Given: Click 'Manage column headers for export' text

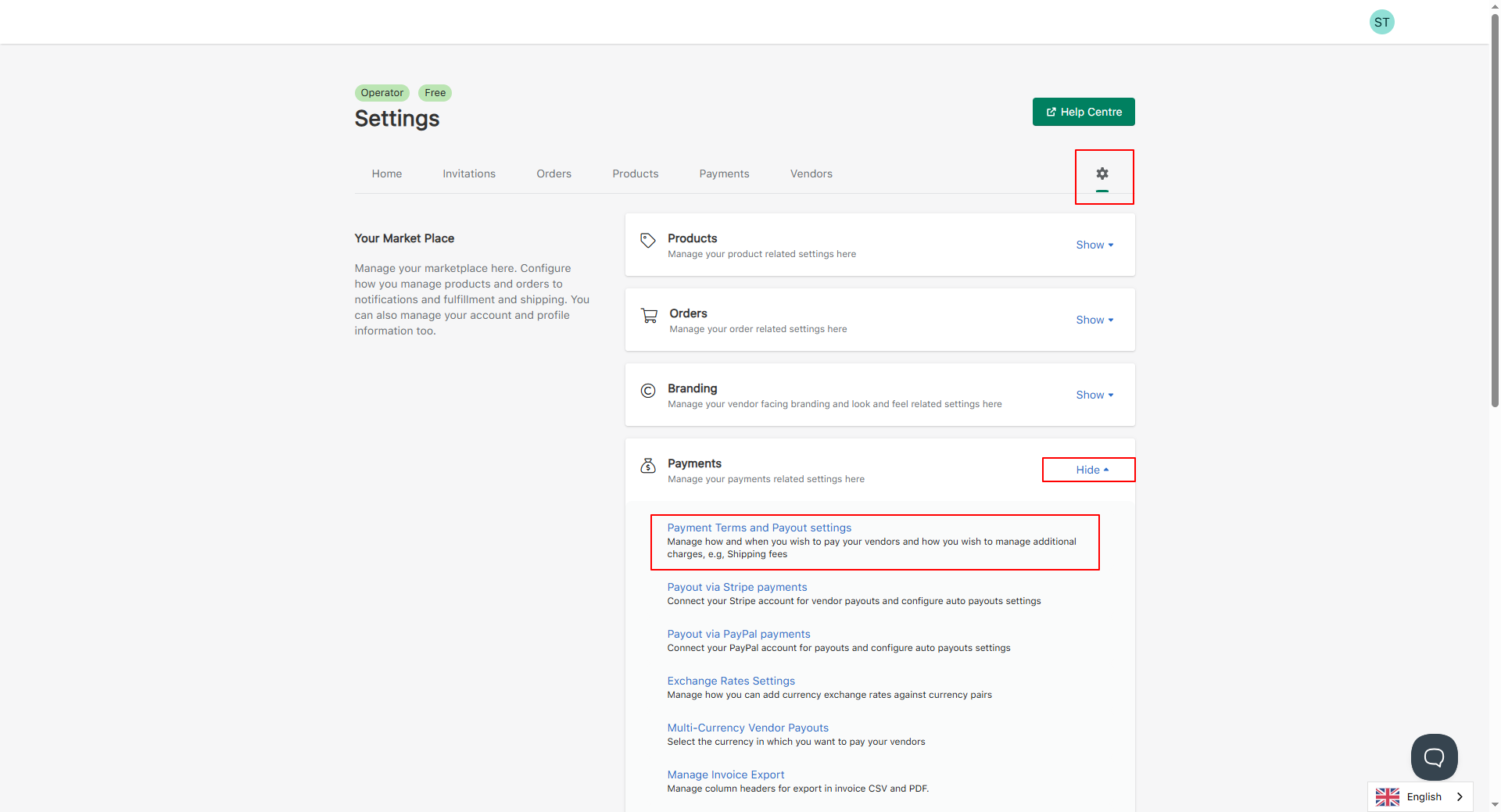Looking at the screenshot, I should pos(798,789).
